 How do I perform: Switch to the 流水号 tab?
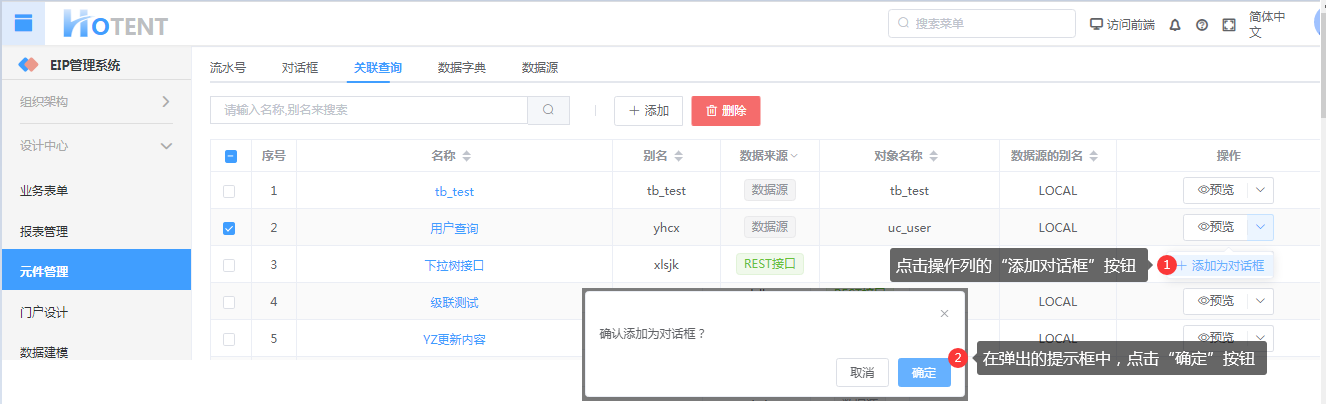[228, 68]
